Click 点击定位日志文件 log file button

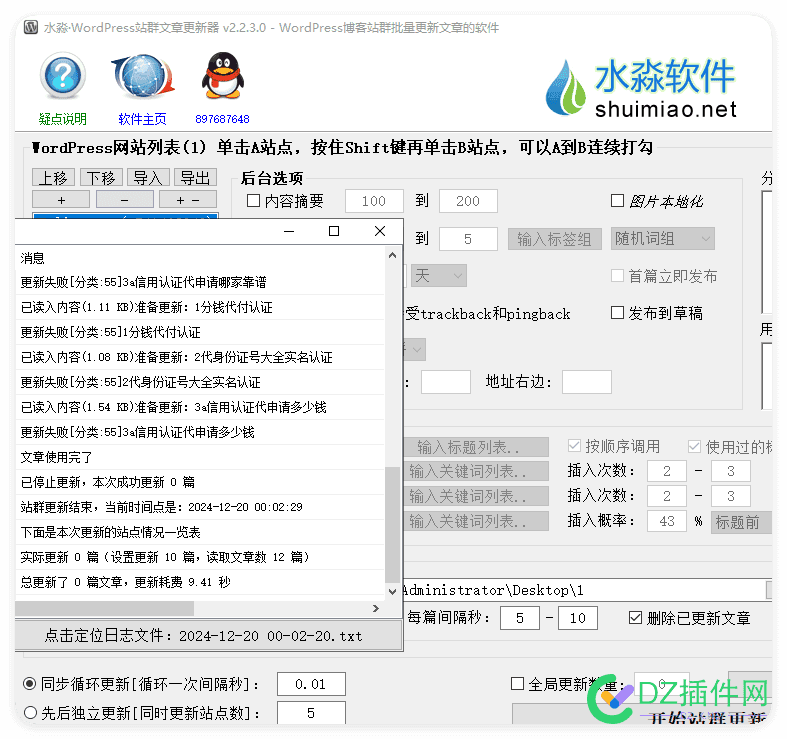click(209, 636)
